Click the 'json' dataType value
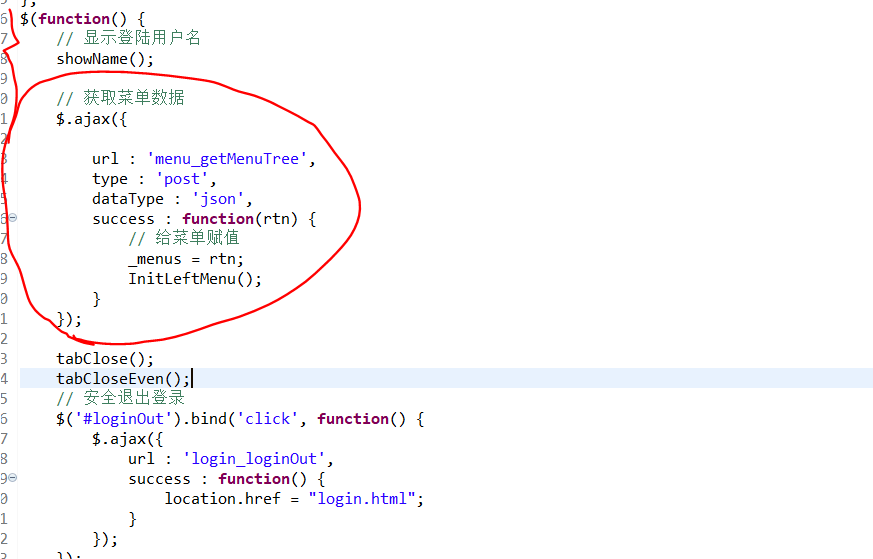This screenshot has height=559, width=873. point(218,199)
